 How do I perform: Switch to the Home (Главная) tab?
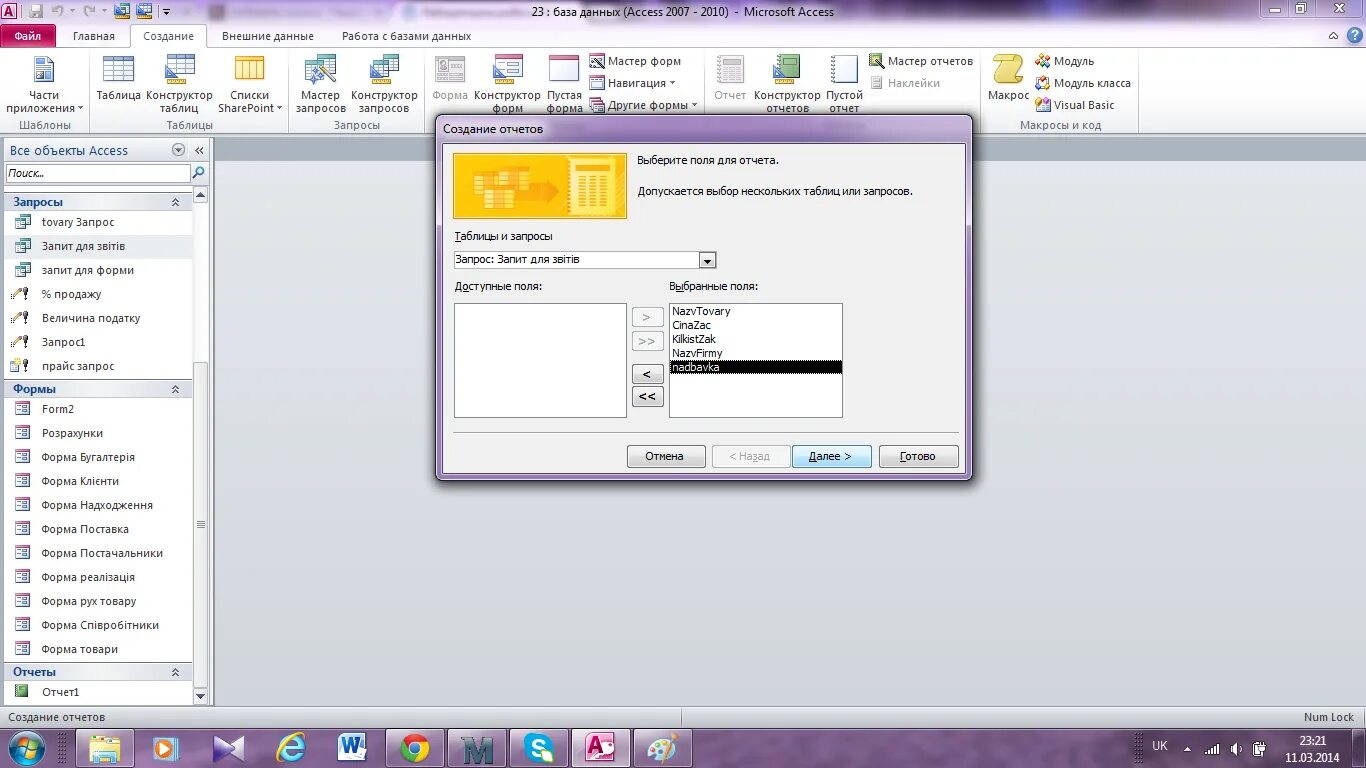click(x=94, y=36)
